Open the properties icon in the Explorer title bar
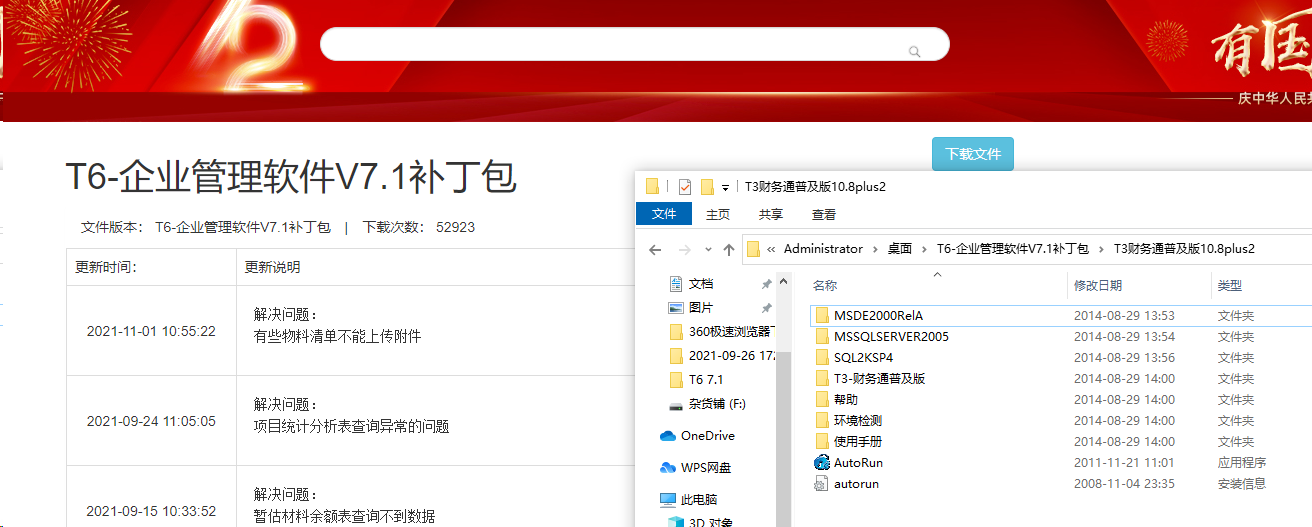The height and width of the screenshot is (527, 1312). 685,187
